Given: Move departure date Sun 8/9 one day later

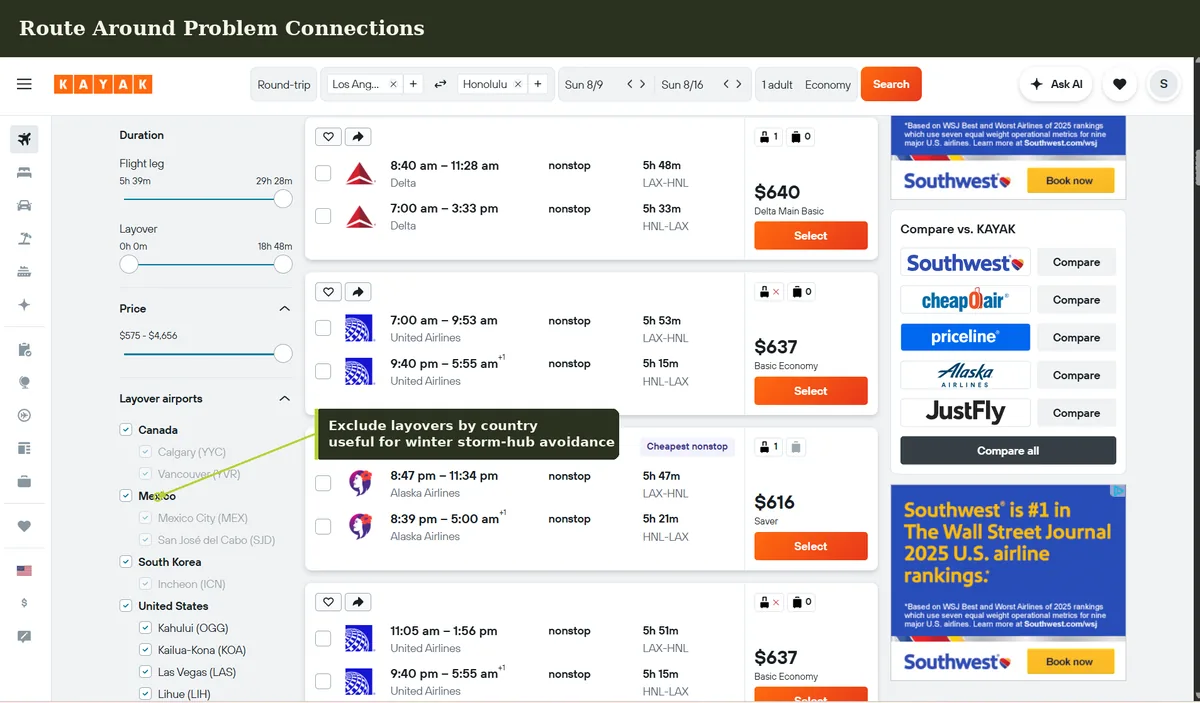Looking at the screenshot, I should tap(642, 84).
